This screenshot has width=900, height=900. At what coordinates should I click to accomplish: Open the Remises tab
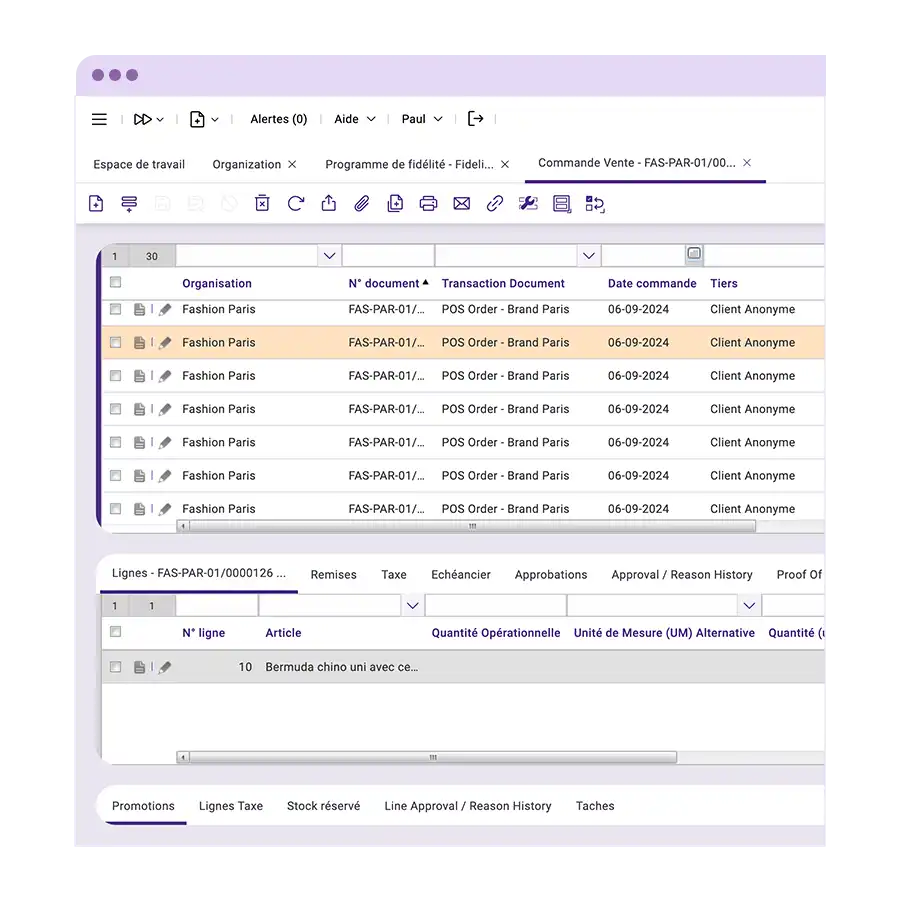click(333, 575)
